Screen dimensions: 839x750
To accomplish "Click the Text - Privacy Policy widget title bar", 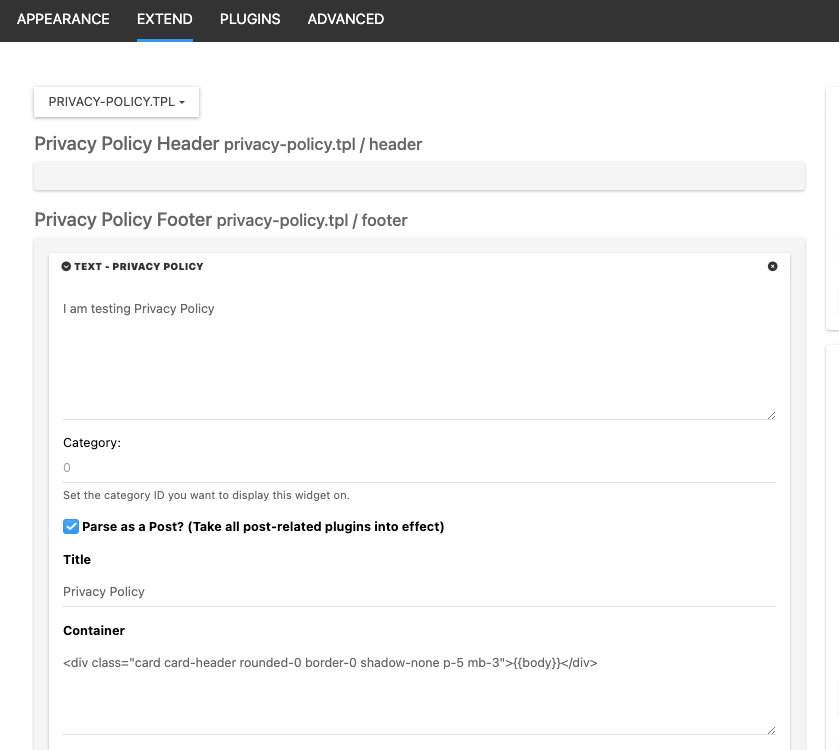I will coord(400,266).
